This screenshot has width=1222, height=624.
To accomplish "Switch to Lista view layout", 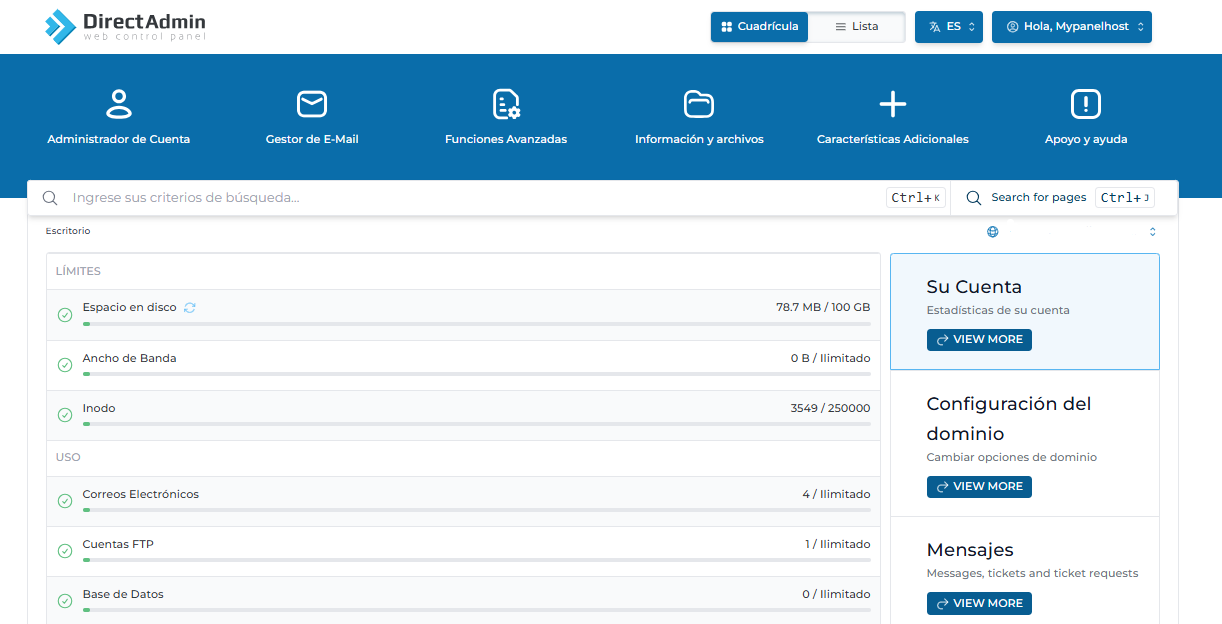I will pos(857,27).
